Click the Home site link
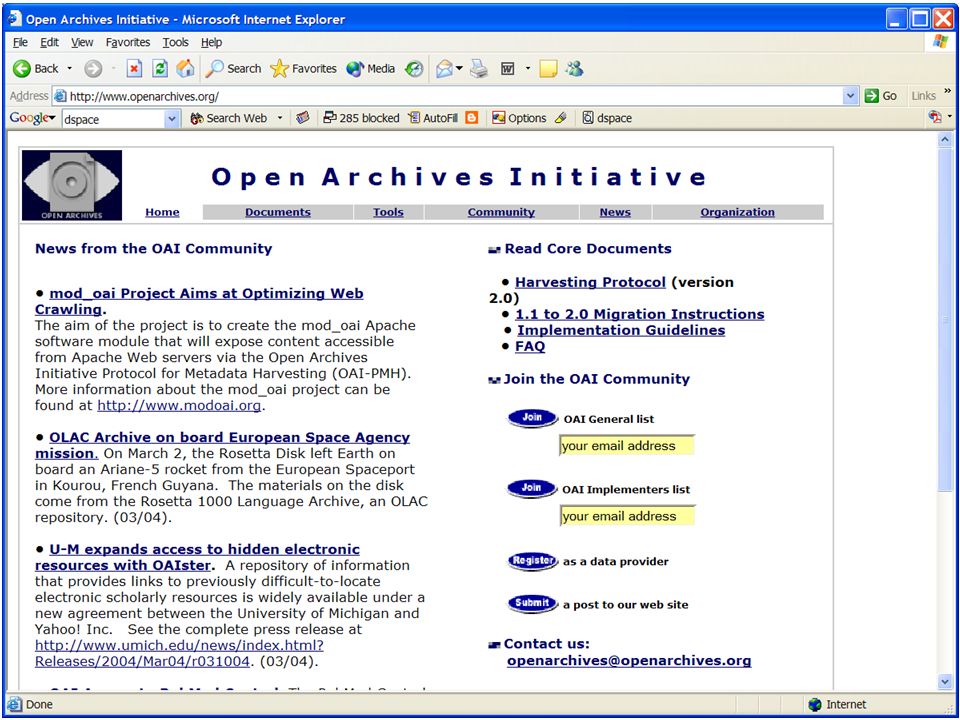Viewport: 960px width, 720px height. (162, 212)
